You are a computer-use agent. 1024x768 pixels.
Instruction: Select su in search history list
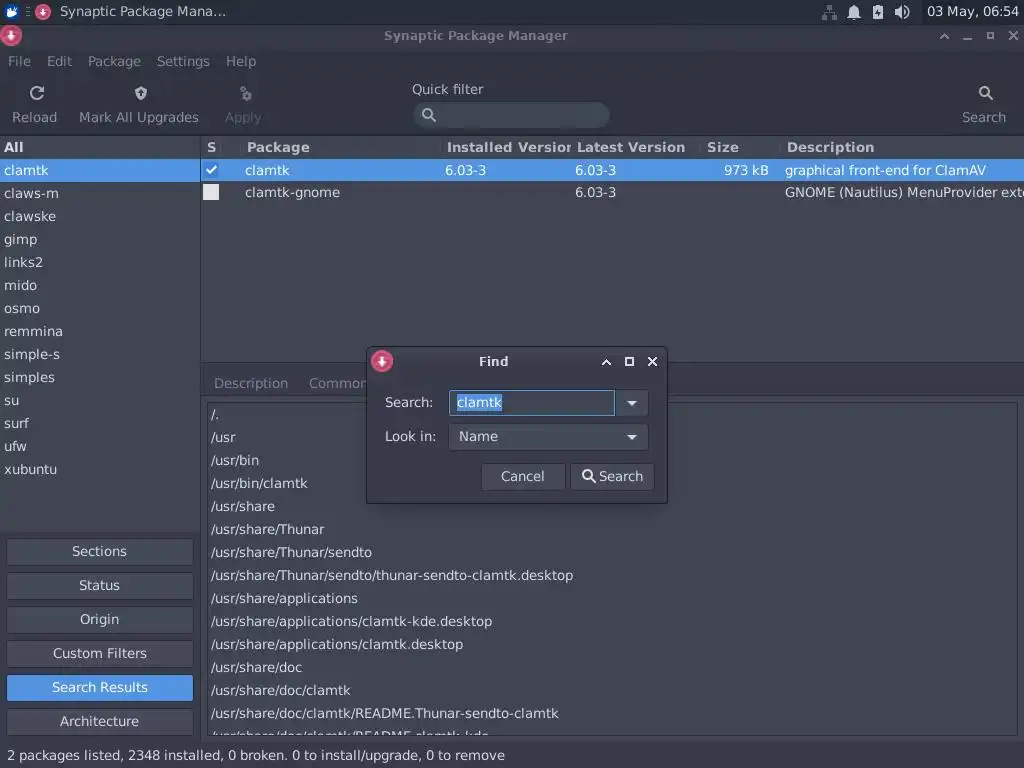(x=100, y=400)
